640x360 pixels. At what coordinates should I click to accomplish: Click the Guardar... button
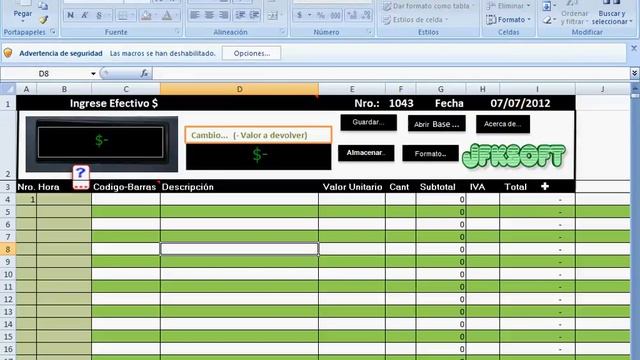tap(369, 122)
